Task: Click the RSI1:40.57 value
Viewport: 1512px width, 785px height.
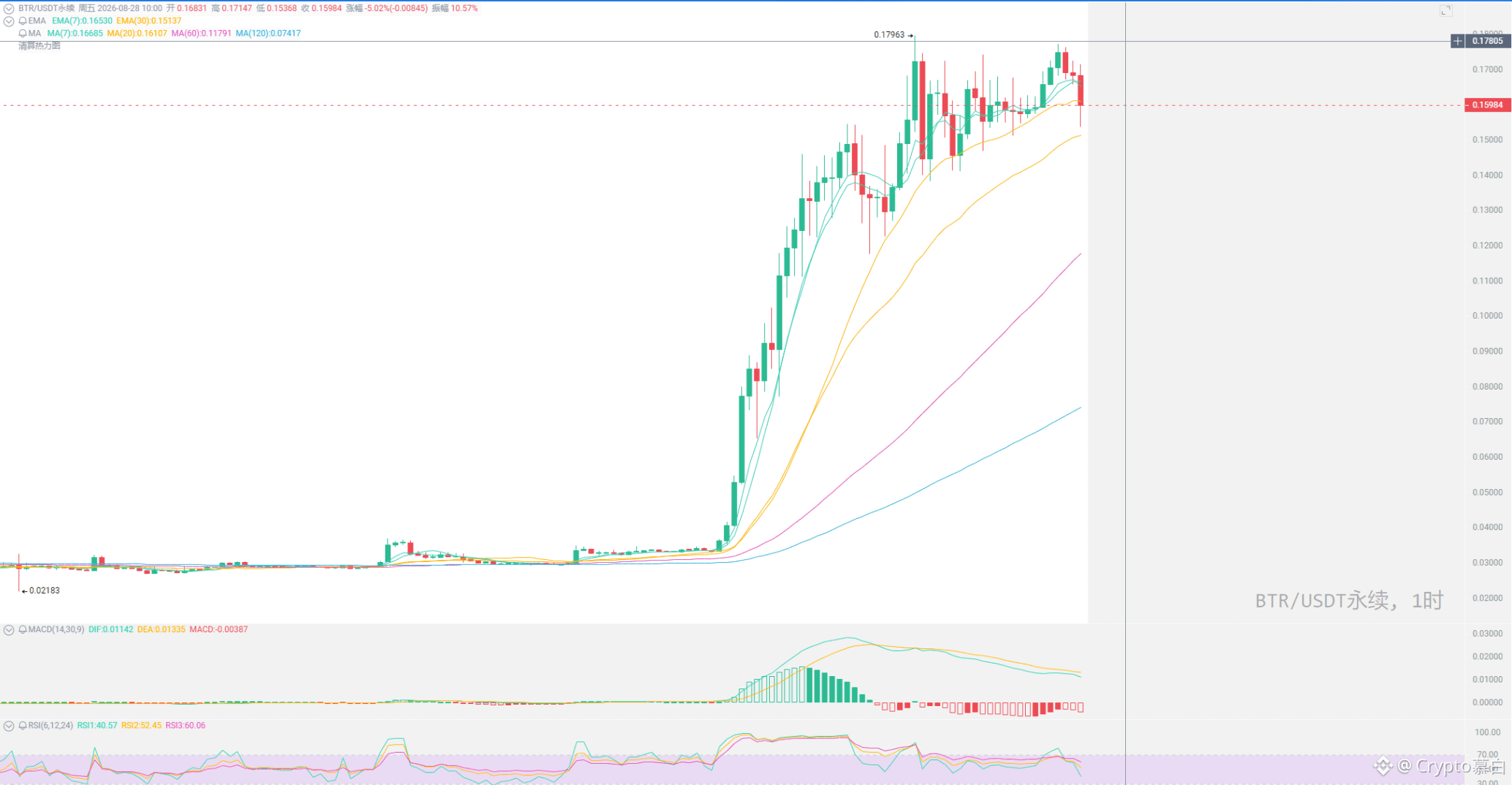Action: pos(97,726)
